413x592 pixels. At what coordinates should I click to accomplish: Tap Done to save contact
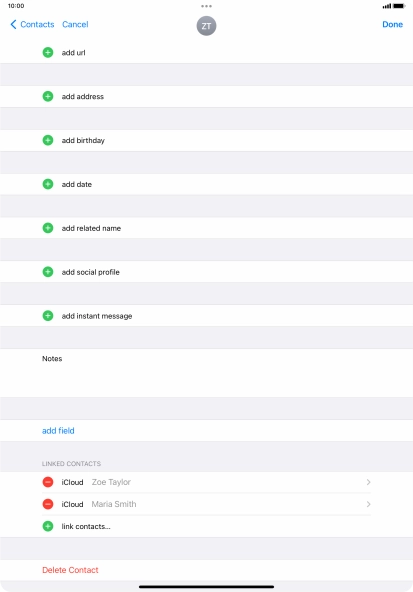(393, 25)
